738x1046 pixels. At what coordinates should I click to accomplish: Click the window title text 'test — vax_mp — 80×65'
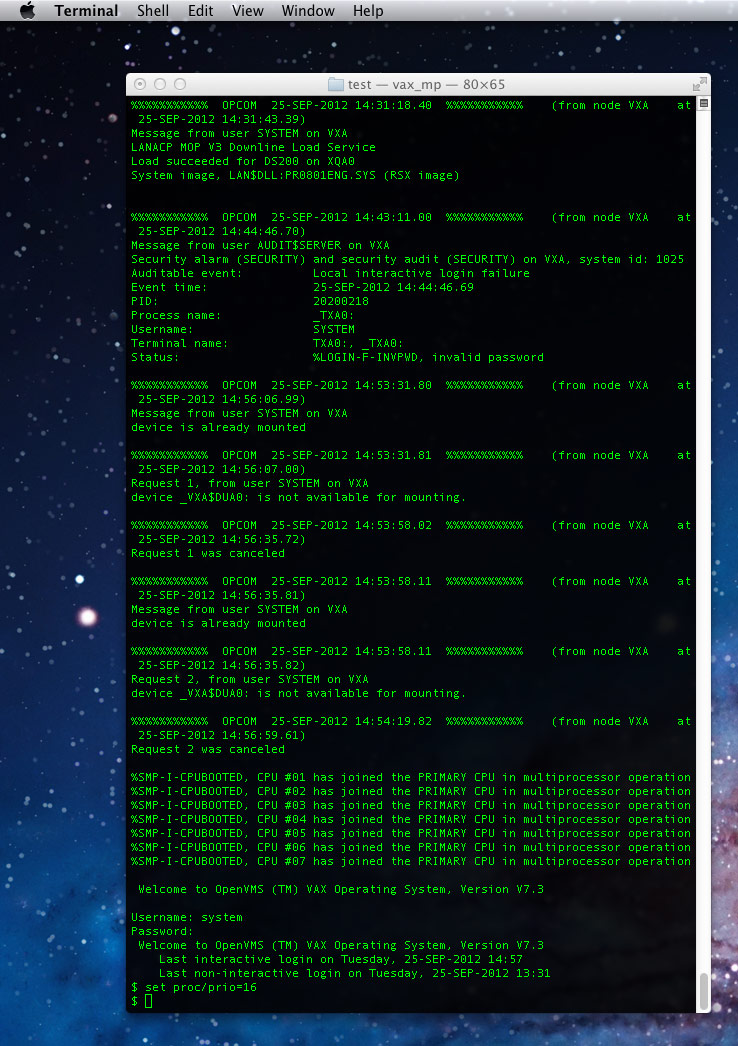coord(426,85)
